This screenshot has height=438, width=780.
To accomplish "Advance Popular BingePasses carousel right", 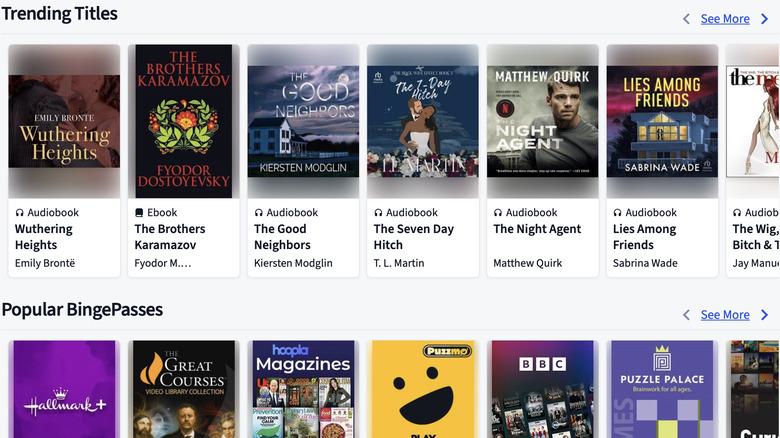I will tap(765, 315).
